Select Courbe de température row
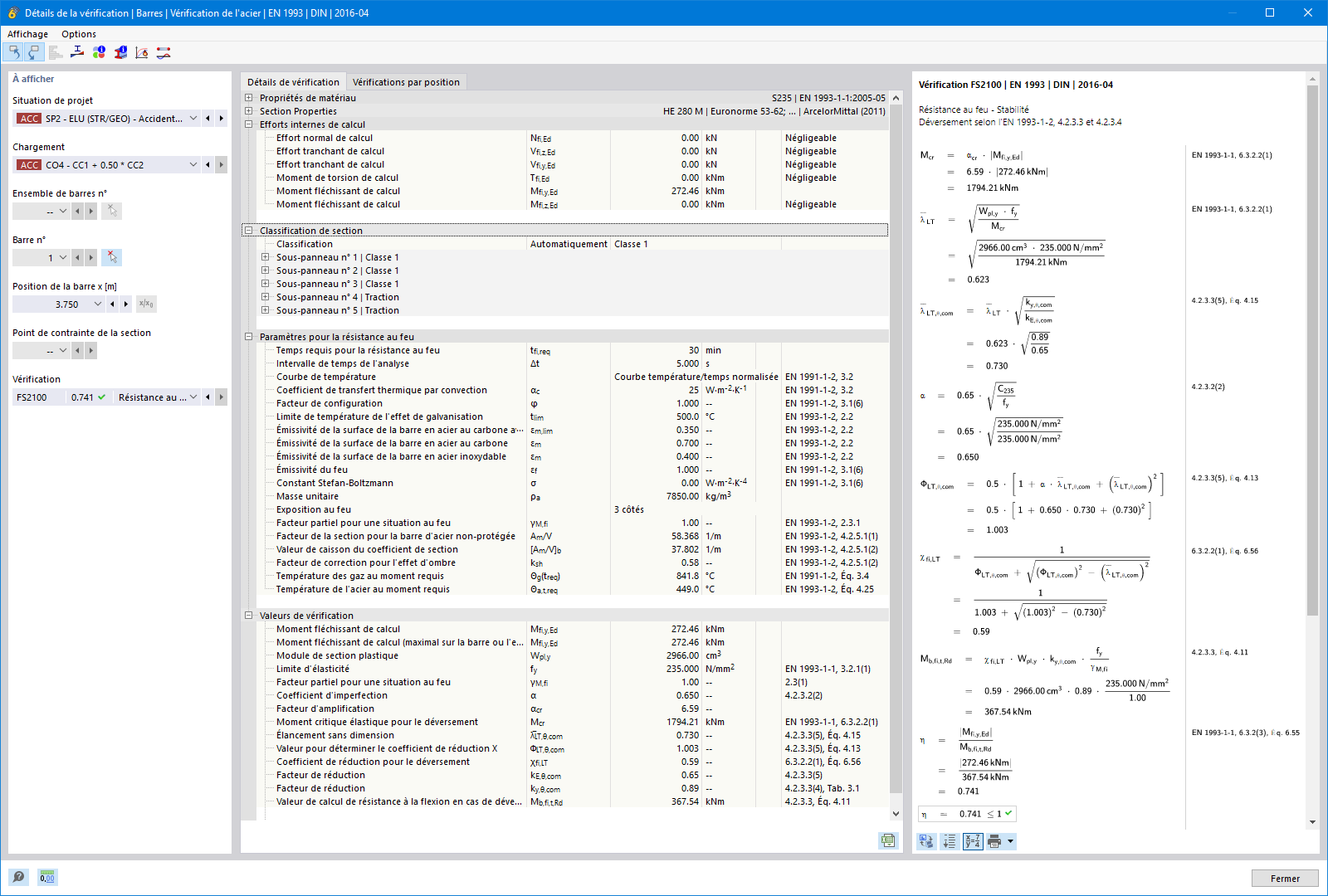1328x896 pixels. click(573, 377)
